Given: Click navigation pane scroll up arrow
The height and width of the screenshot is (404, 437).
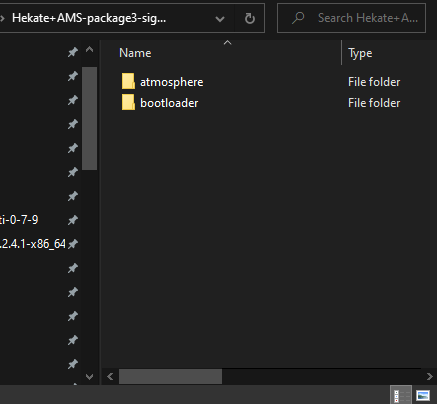Looking at the screenshot, I should click(x=89, y=50).
